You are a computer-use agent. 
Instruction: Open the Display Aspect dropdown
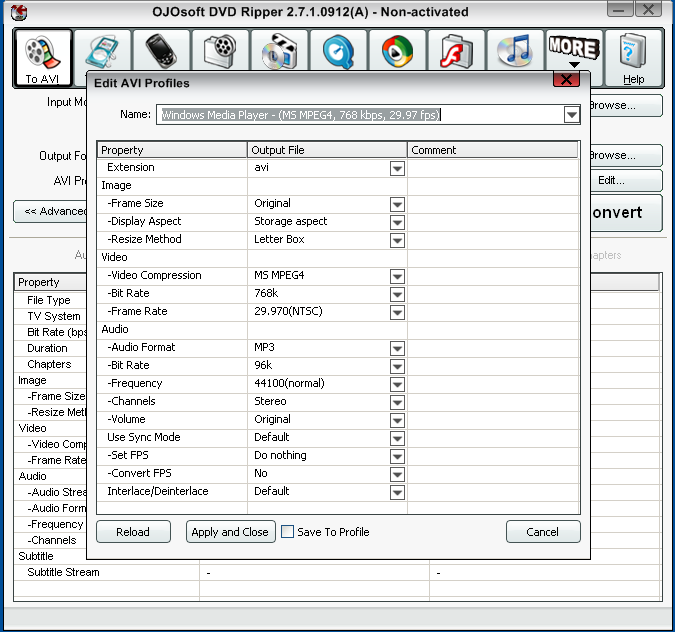pyautogui.click(x=397, y=223)
